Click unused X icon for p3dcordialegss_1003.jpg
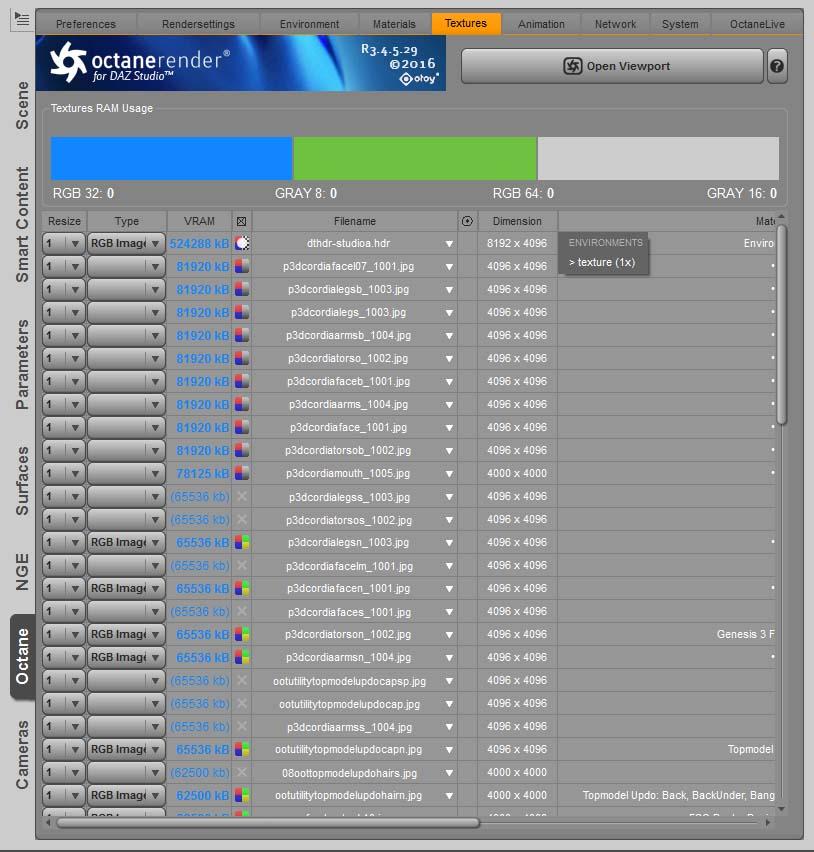The image size is (814, 852). coord(242,496)
